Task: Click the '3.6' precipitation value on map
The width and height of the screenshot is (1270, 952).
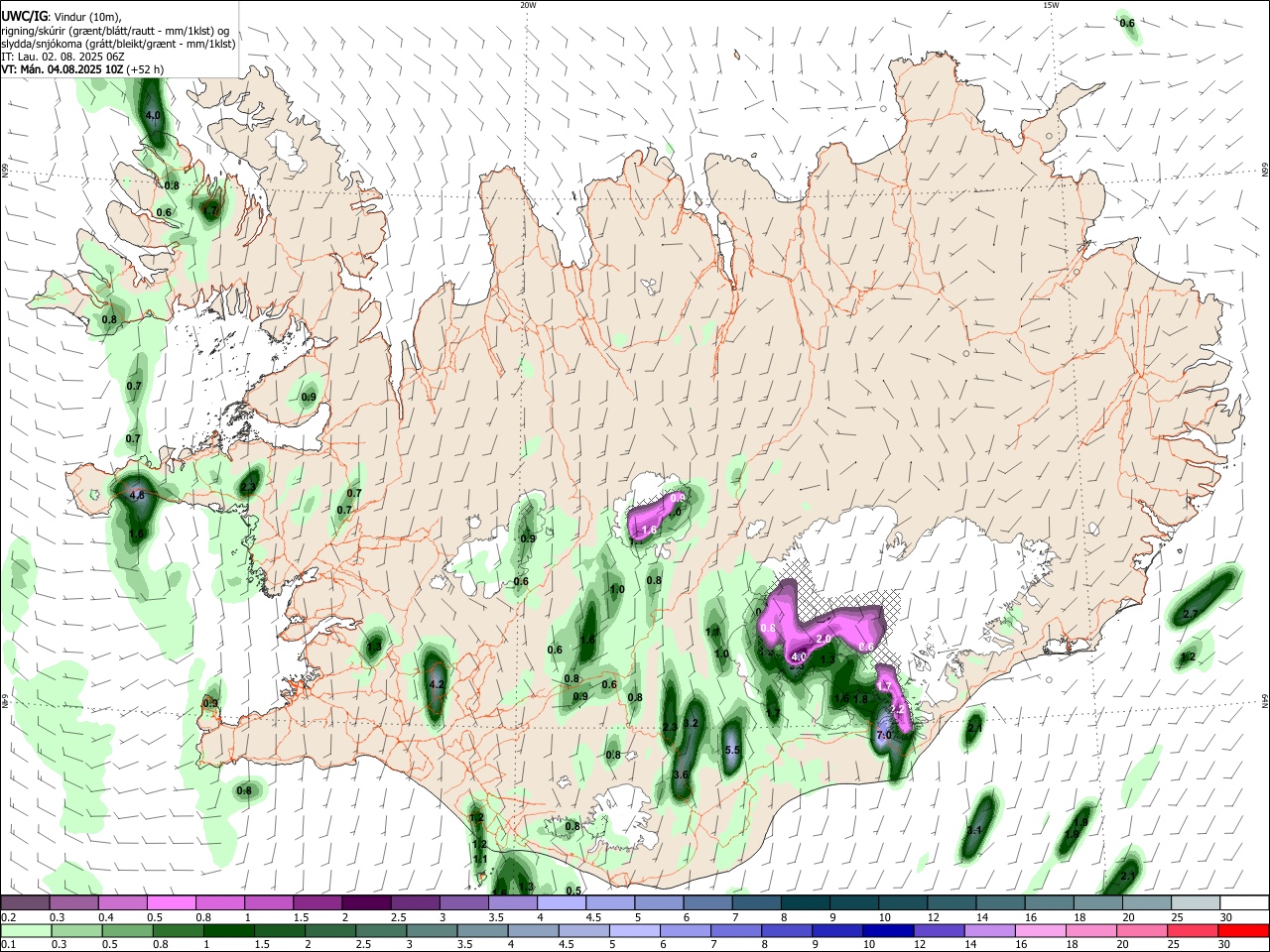Action: pyautogui.click(x=681, y=774)
